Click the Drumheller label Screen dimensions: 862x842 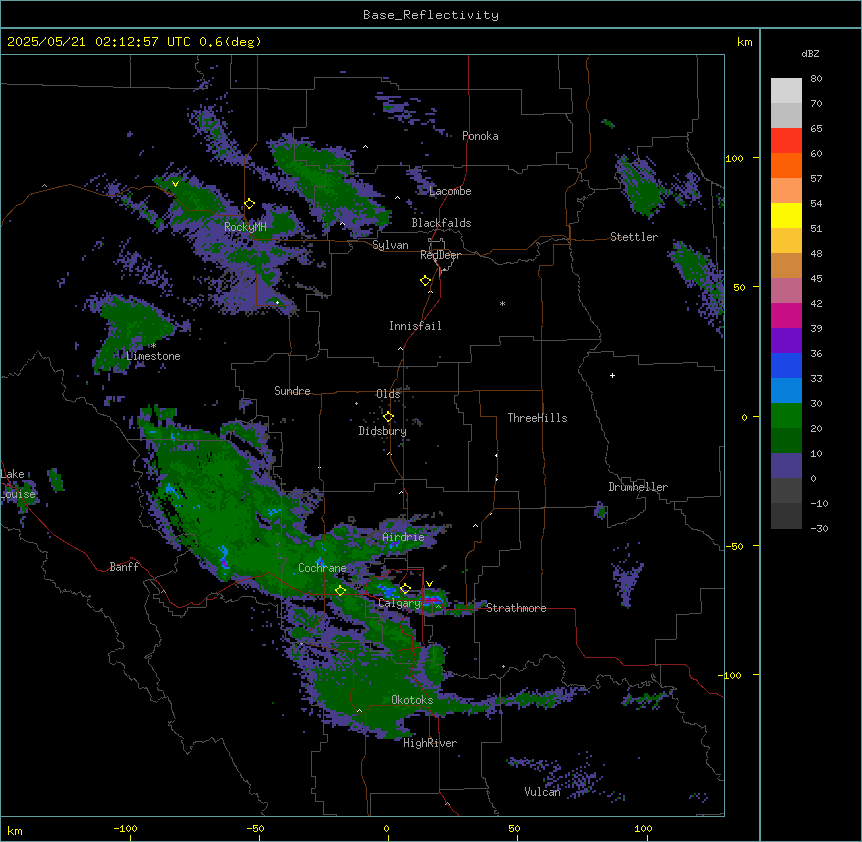pos(638,487)
